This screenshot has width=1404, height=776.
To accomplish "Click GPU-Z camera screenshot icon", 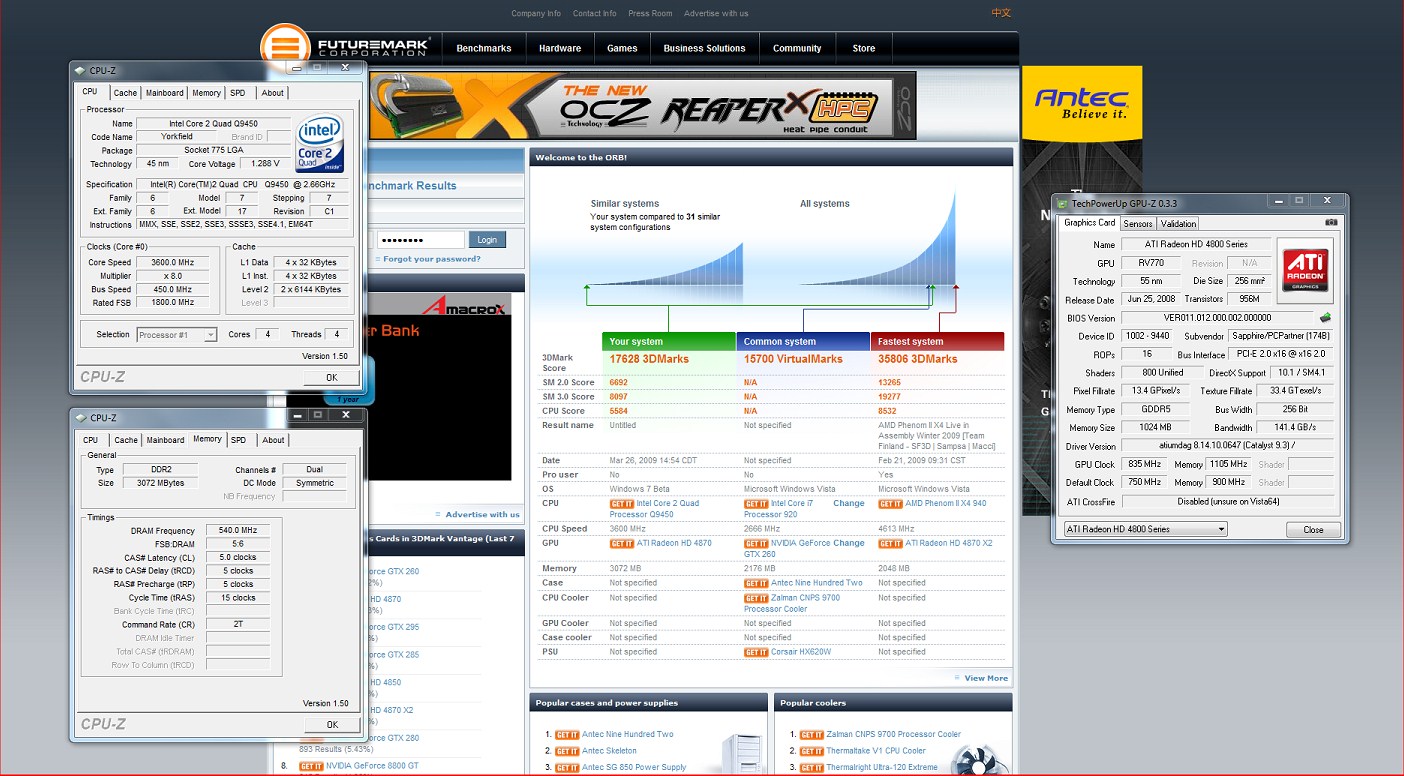I will tap(1331, 222).
